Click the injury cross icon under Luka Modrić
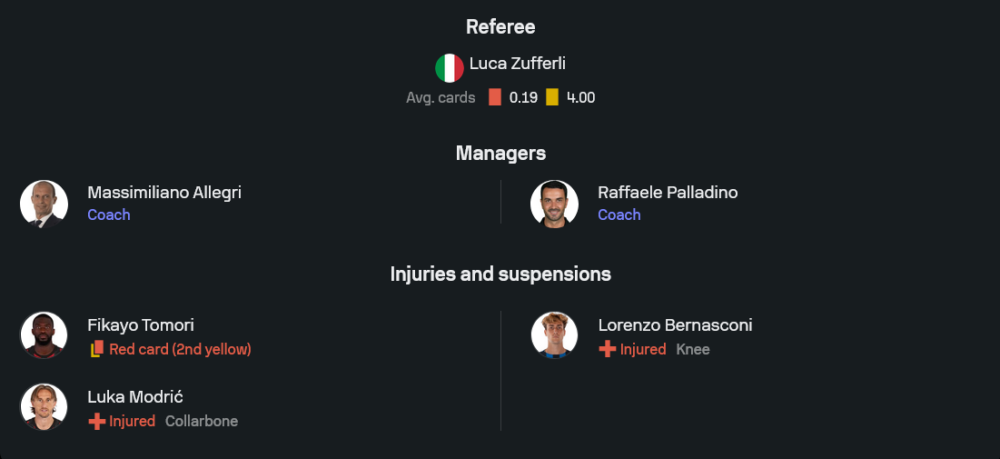Screen dimensions: 1000x459 pos(97,421)
